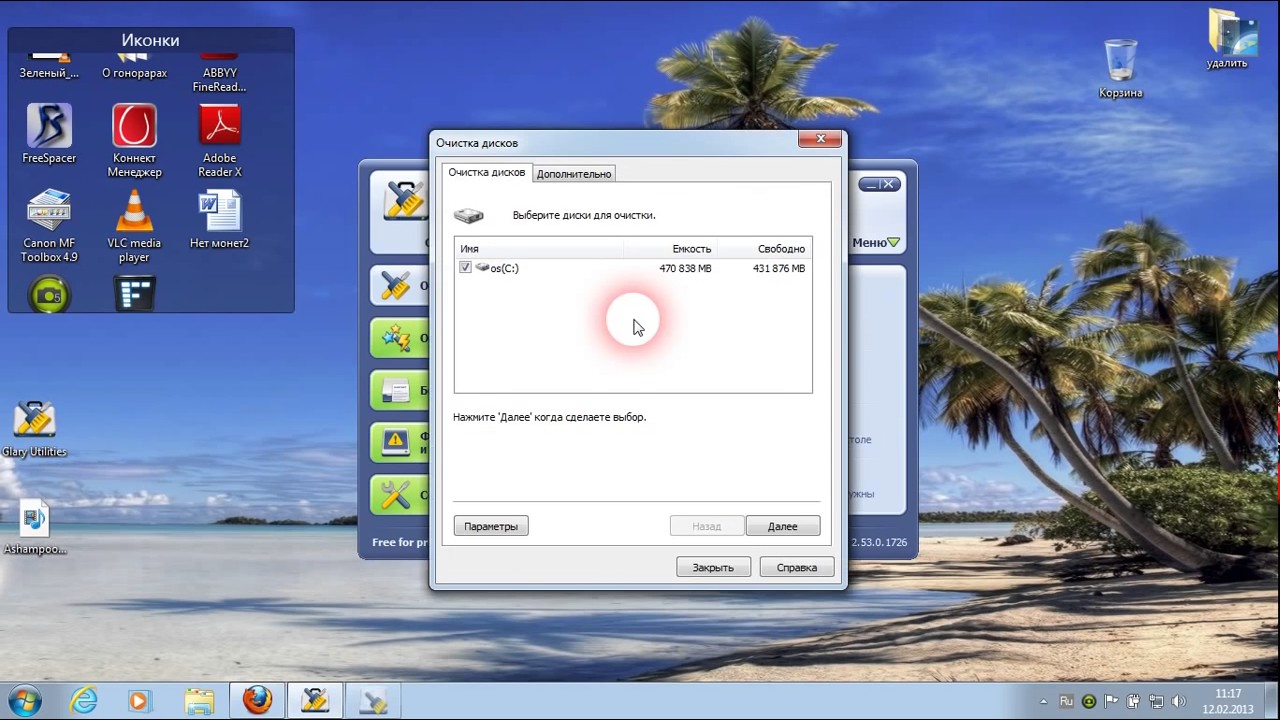The image size is (1280, 720).
Task: Open FreeSpacer from the Иконки panel
Action: click(49, 133)
